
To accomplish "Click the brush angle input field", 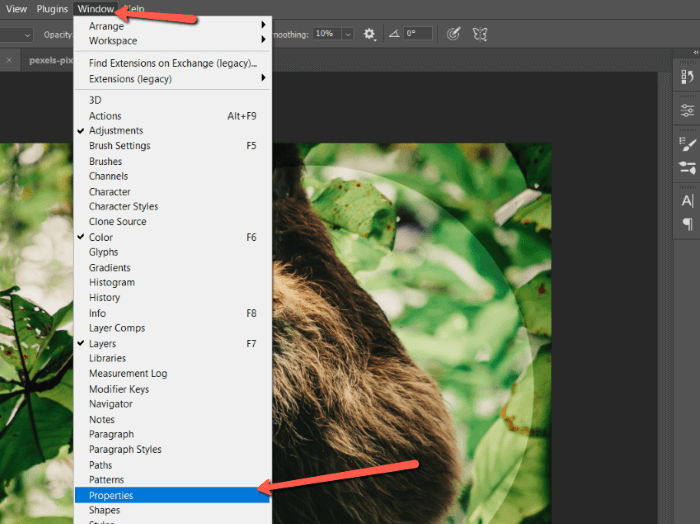I will [x=418, y=34].
